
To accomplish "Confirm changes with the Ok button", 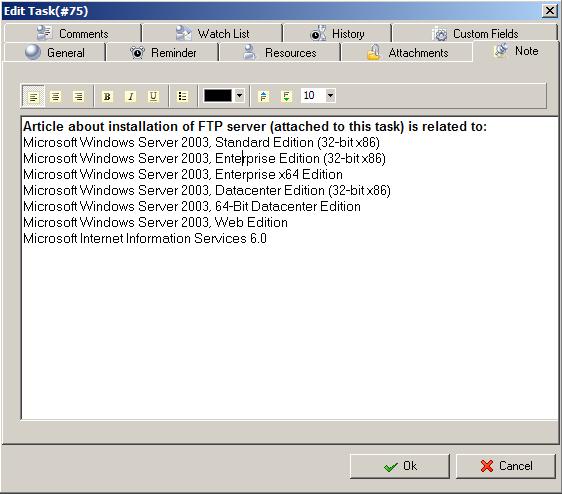I will pyautogui.click(x=400, y=466).
